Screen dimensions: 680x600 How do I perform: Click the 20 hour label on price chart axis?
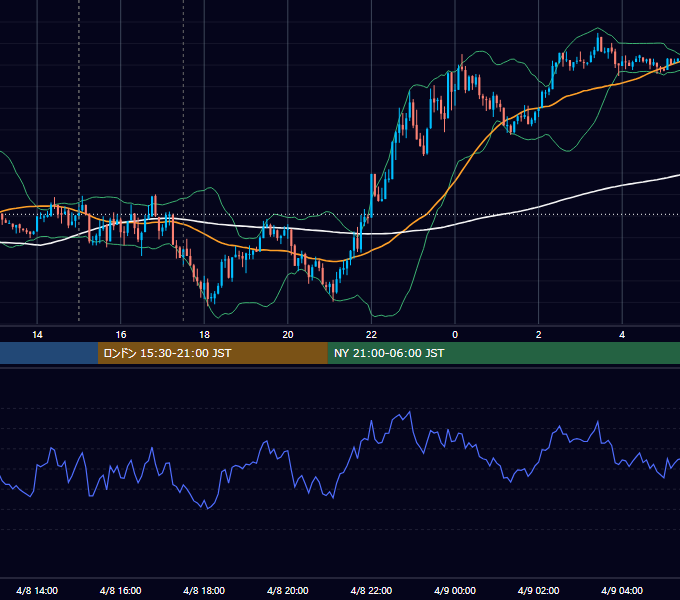pyautogui.click(x=288, y=335)
